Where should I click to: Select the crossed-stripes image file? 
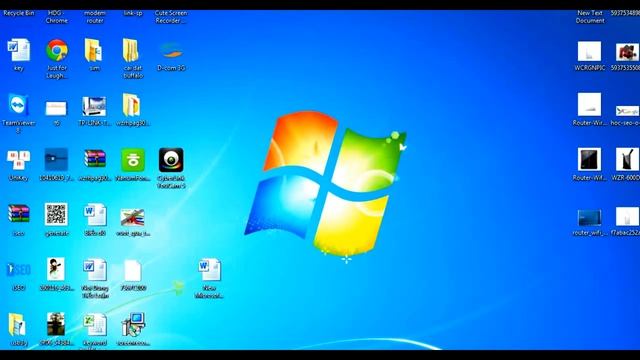(132, 217)
